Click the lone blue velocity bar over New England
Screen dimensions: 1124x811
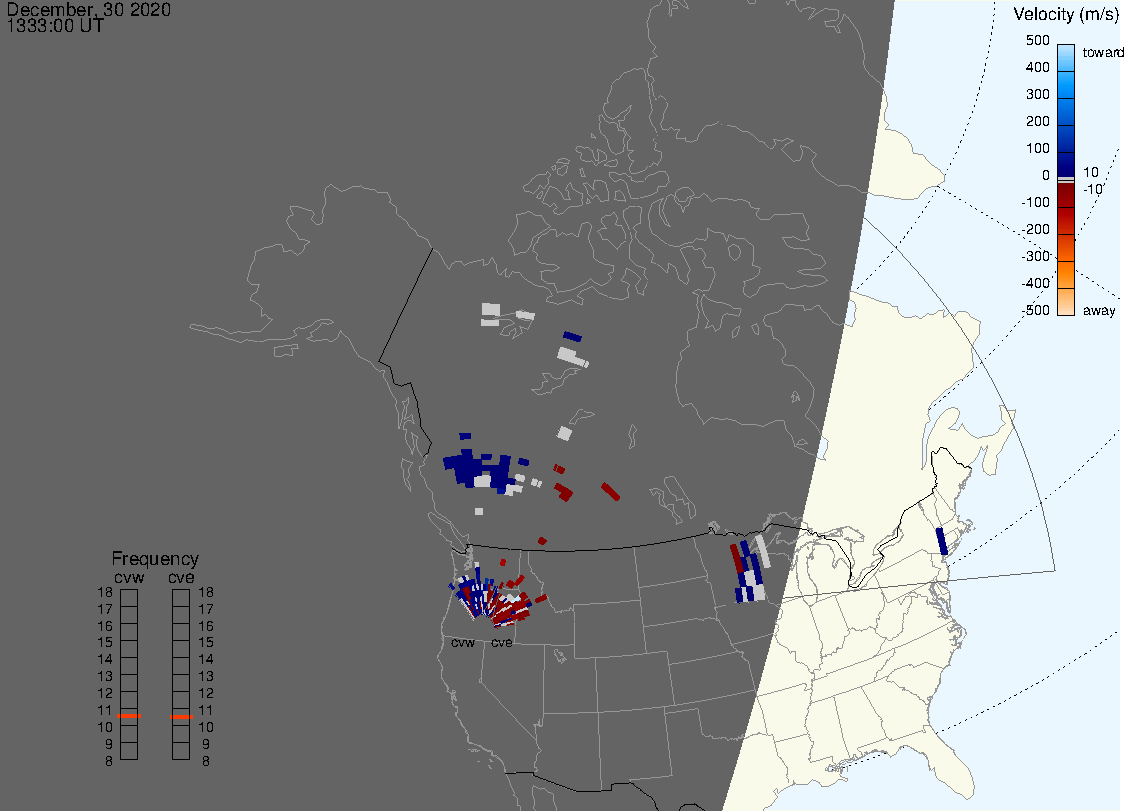(942, 541)
